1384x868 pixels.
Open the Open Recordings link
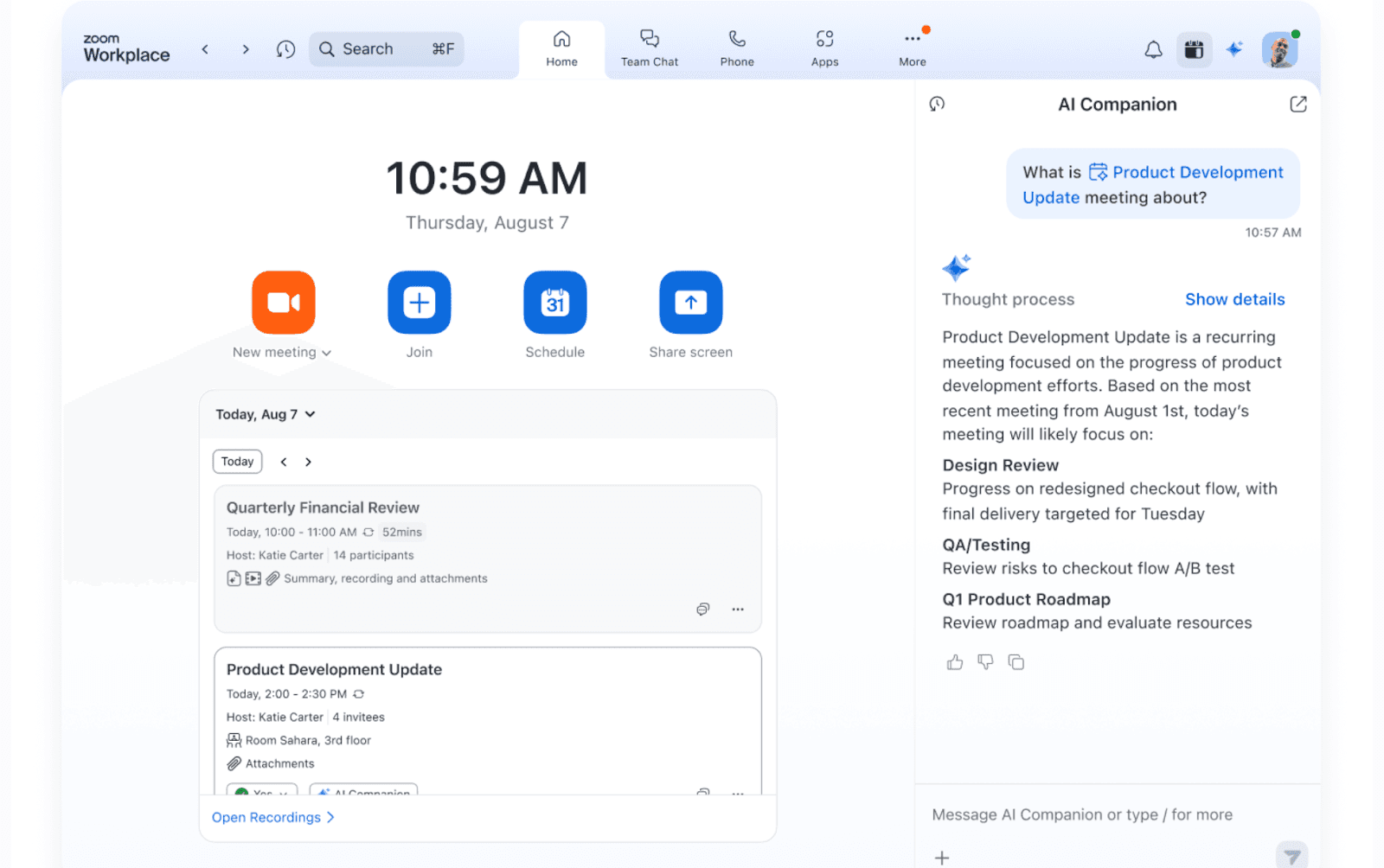pyautogui.click(x=273, y=817)
